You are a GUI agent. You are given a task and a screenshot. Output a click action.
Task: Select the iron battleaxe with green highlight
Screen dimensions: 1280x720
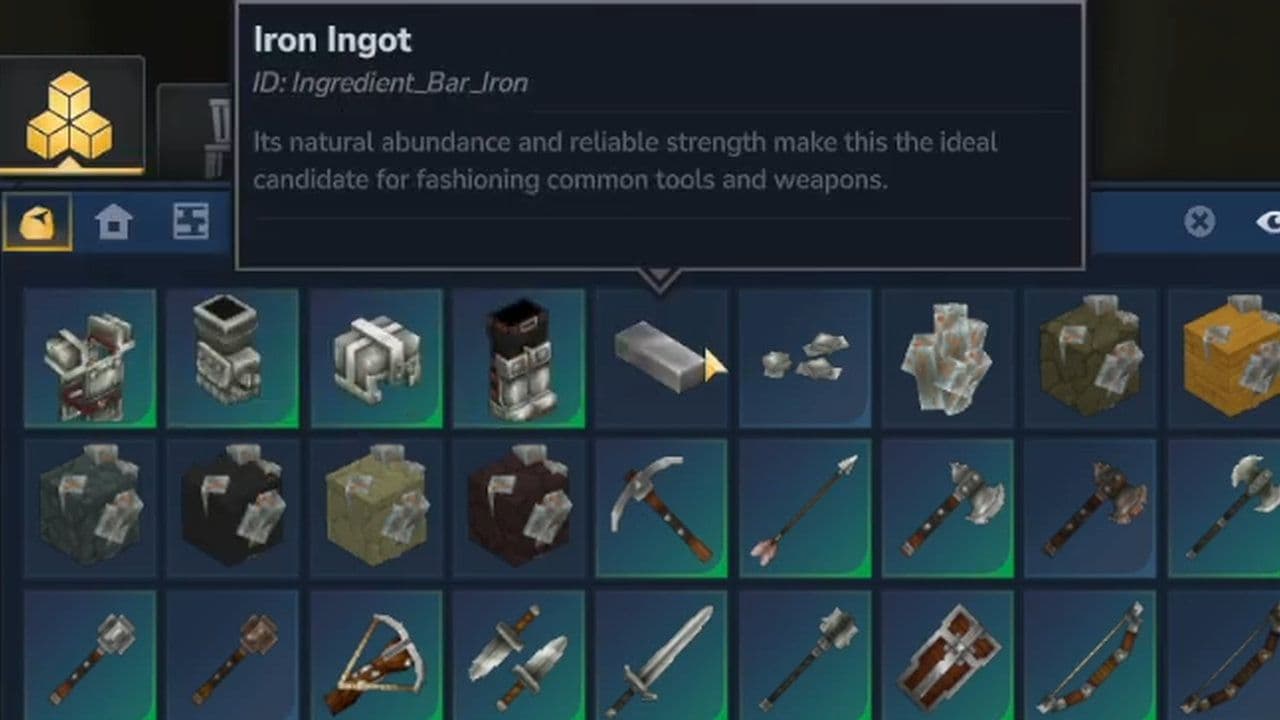click(x=947, y=508)
